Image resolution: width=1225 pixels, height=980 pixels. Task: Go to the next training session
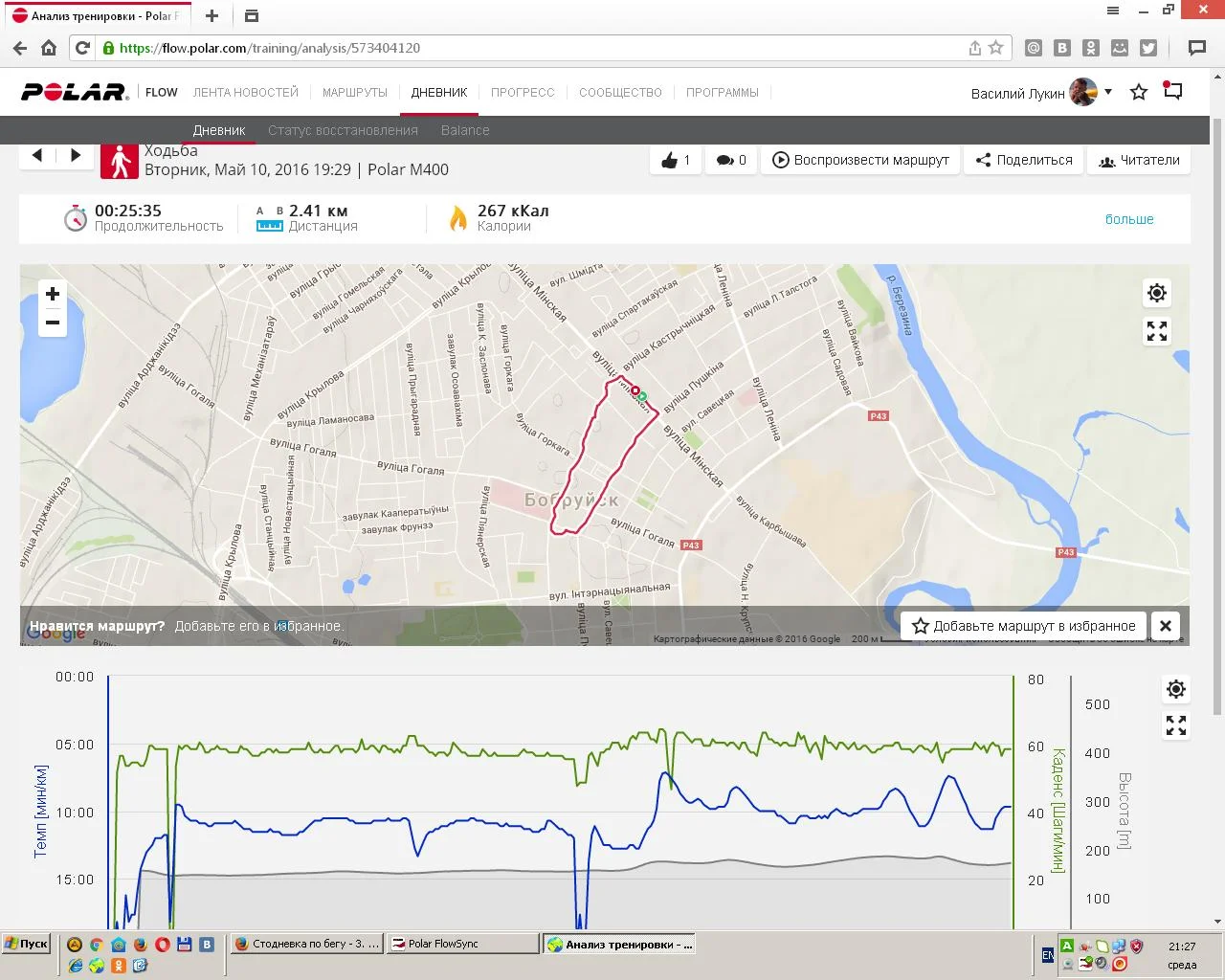pyautogui.click(x=76, y=155)
